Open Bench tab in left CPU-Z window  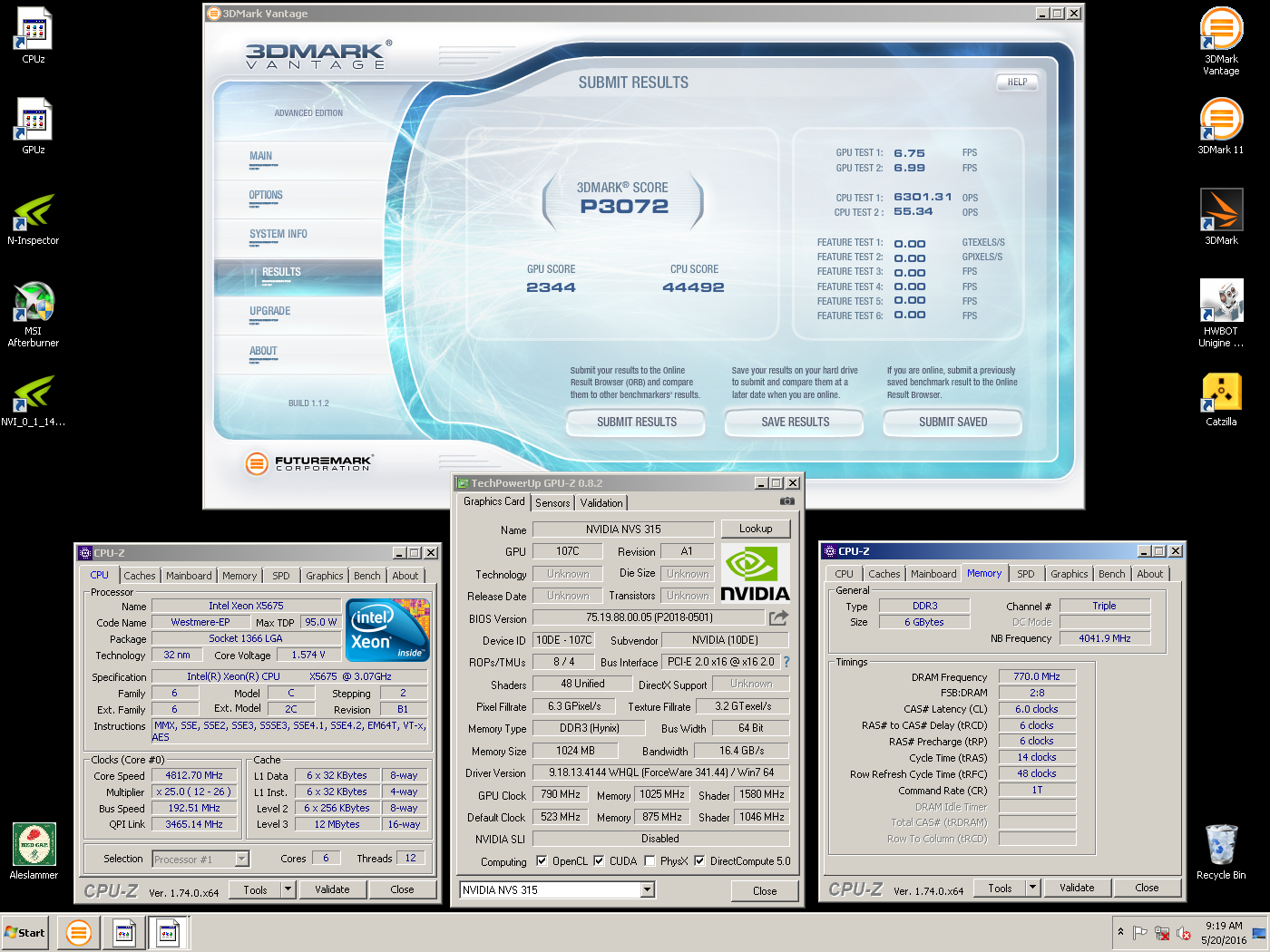click(367, 576)
